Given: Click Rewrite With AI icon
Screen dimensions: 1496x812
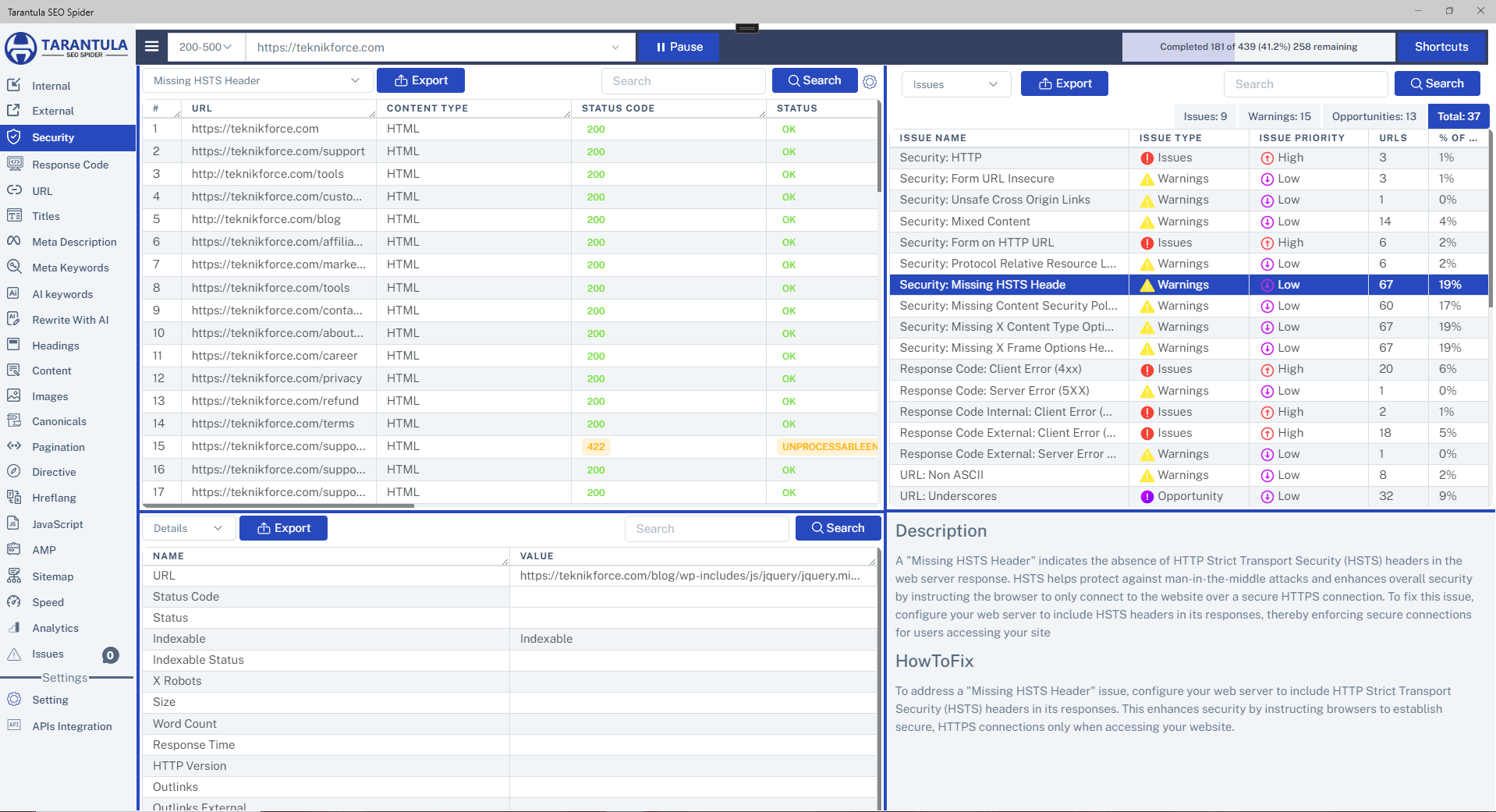Looking at the screenshot, I should click(x=14, y=320).
